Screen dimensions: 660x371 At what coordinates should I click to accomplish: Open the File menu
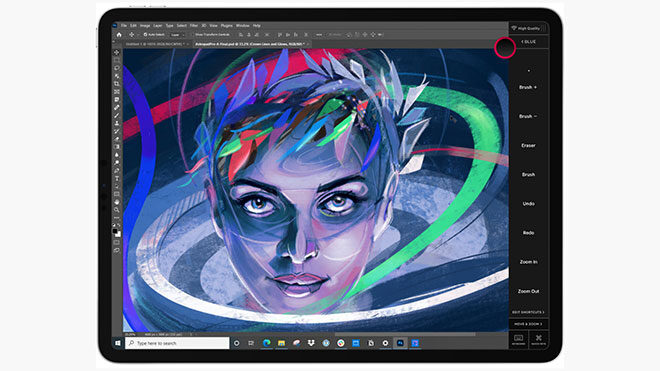[x=124, y=26]
